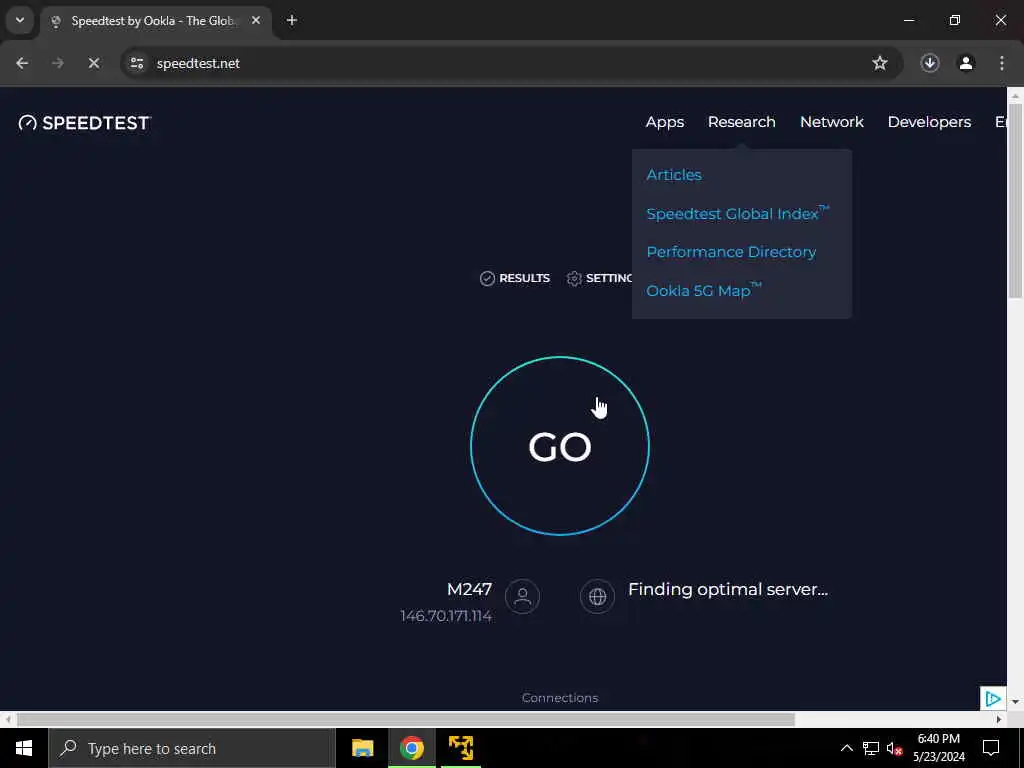Open the Chrome profile icon
1024x768 pixels.
tap(966, 63)
